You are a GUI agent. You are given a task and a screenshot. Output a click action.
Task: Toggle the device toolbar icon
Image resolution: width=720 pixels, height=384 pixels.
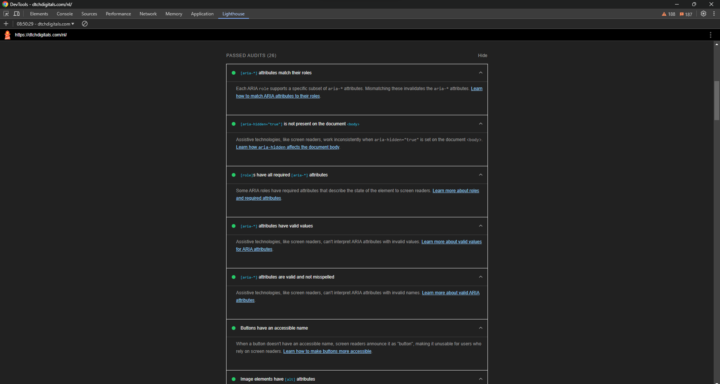[x=17, y=14]
